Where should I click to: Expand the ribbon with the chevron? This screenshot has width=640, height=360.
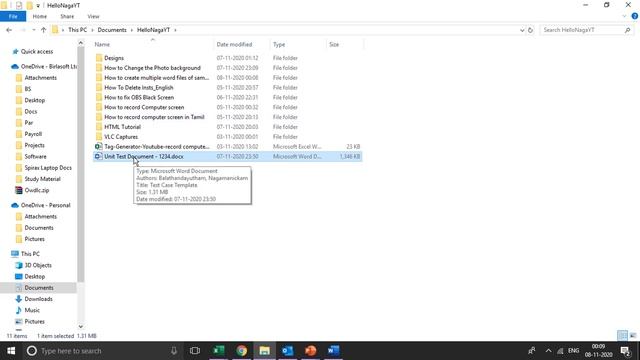click(x=624, y=16)
